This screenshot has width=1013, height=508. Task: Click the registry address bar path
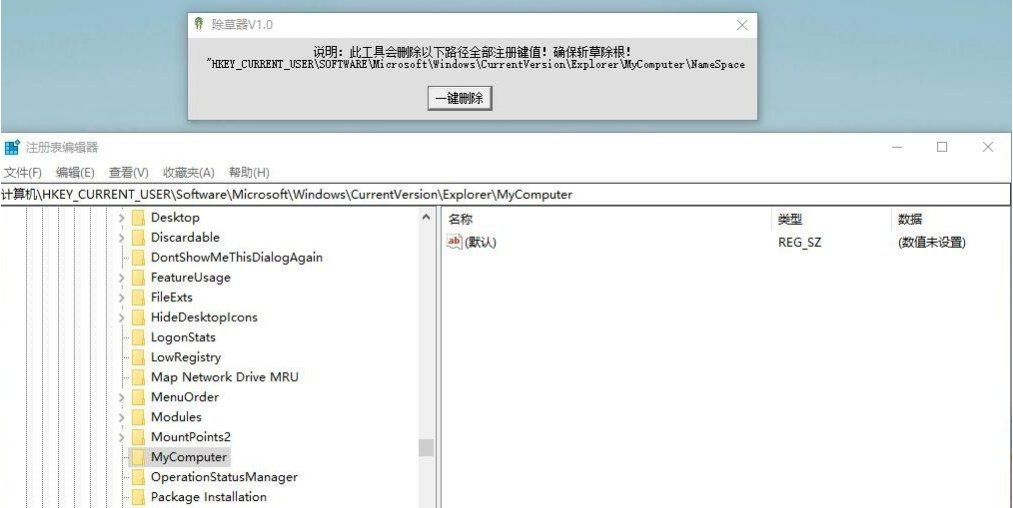[x=506, y=195]
